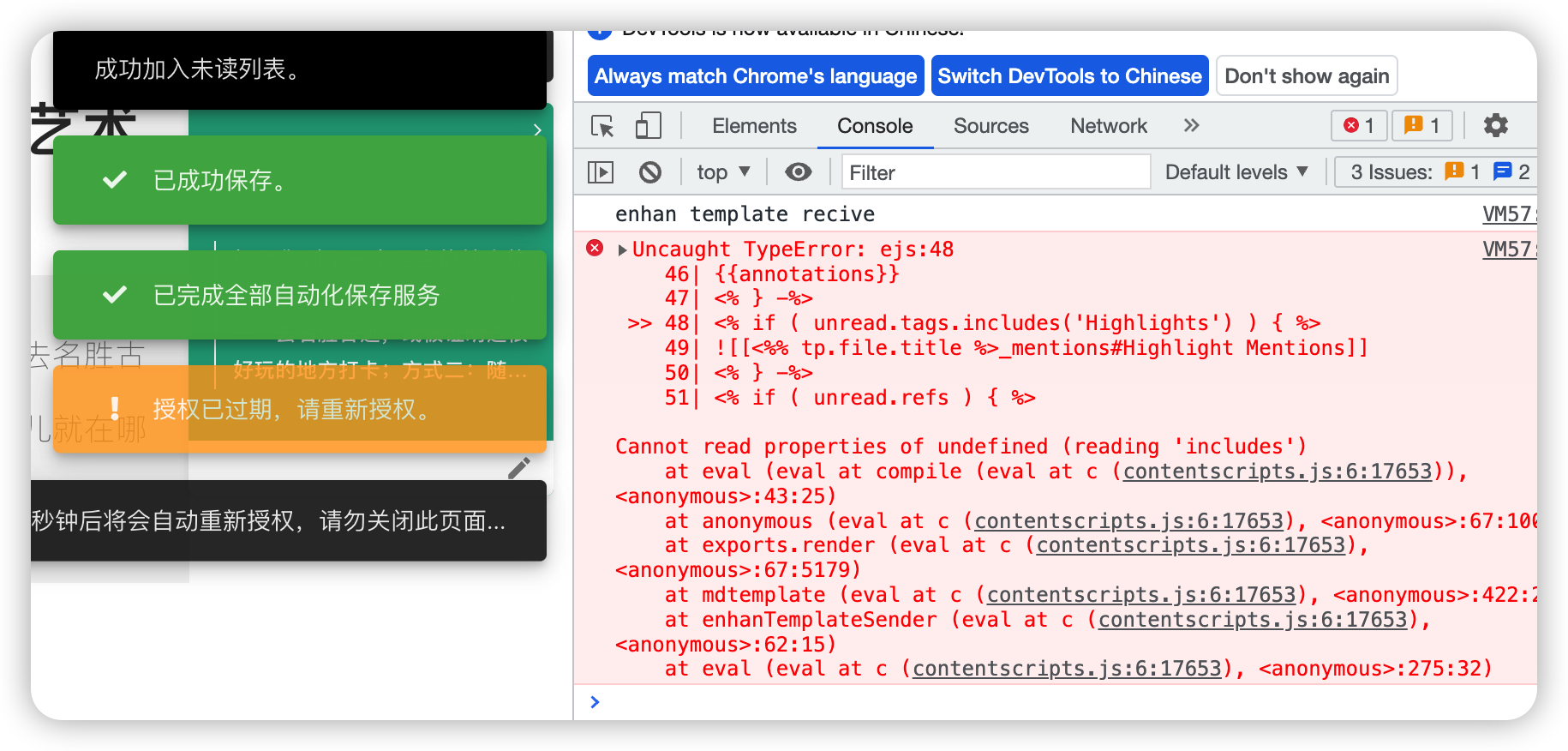Select the Console tab
The height and width of the screenshot is (751, 1568).
875,126
